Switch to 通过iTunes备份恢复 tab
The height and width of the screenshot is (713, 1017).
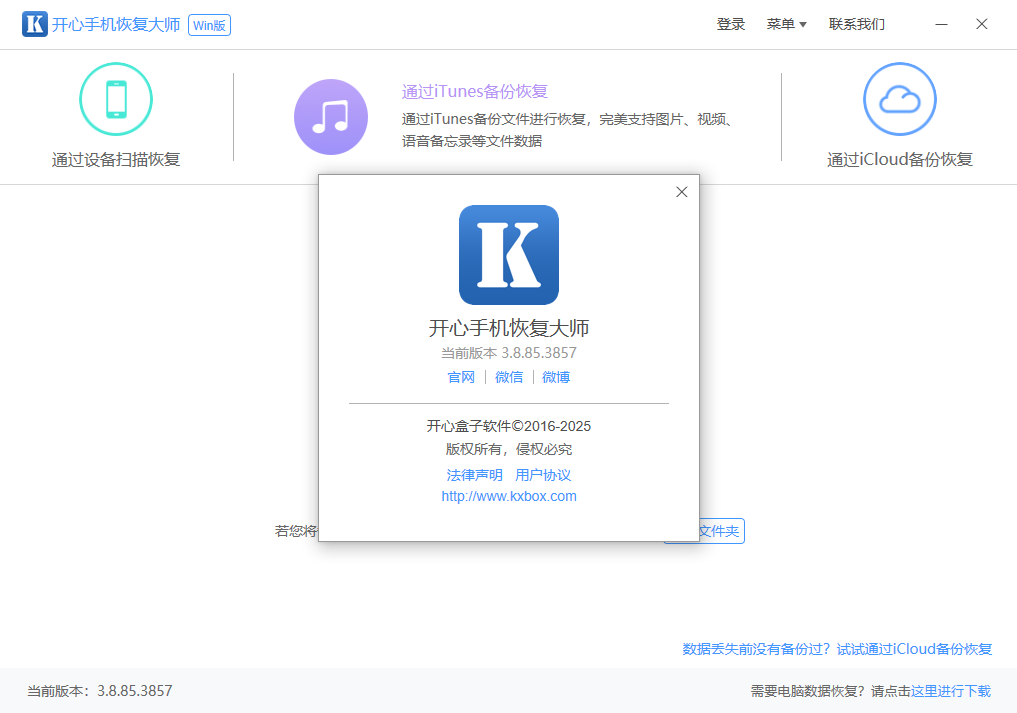(x=475, y=91)
